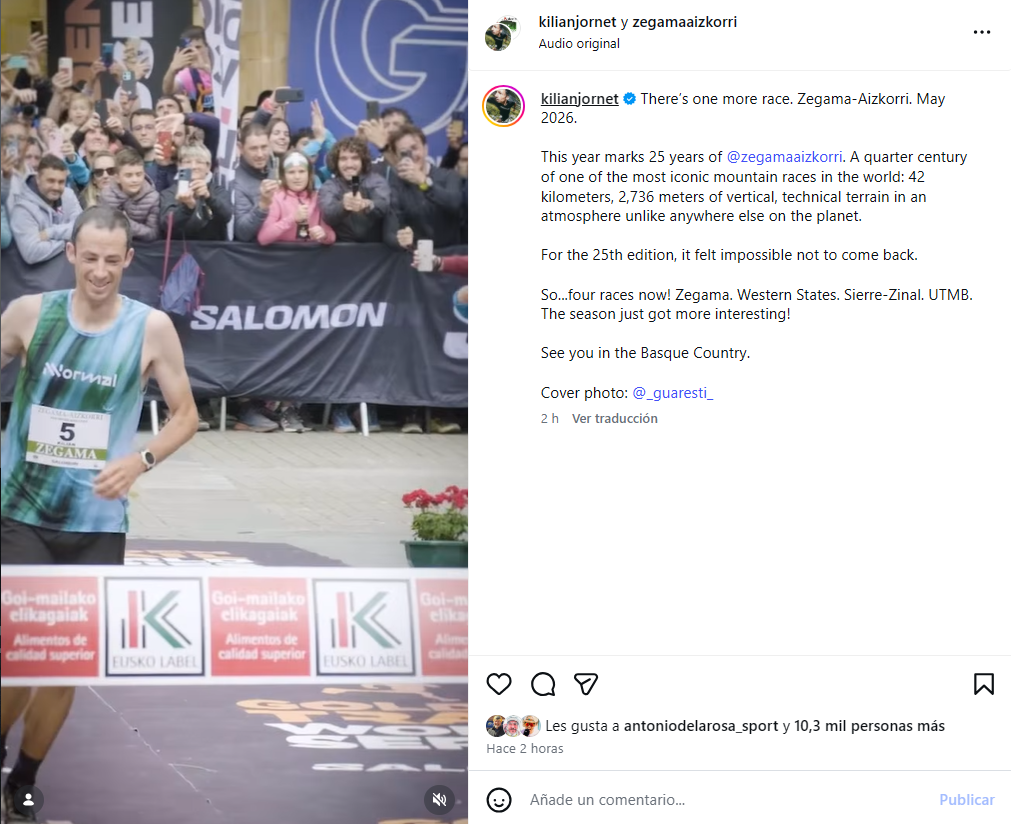Screen dimensions: 1011x824
Task: Open the emoji picker smiley icon
Action: (x=499, y=800)
